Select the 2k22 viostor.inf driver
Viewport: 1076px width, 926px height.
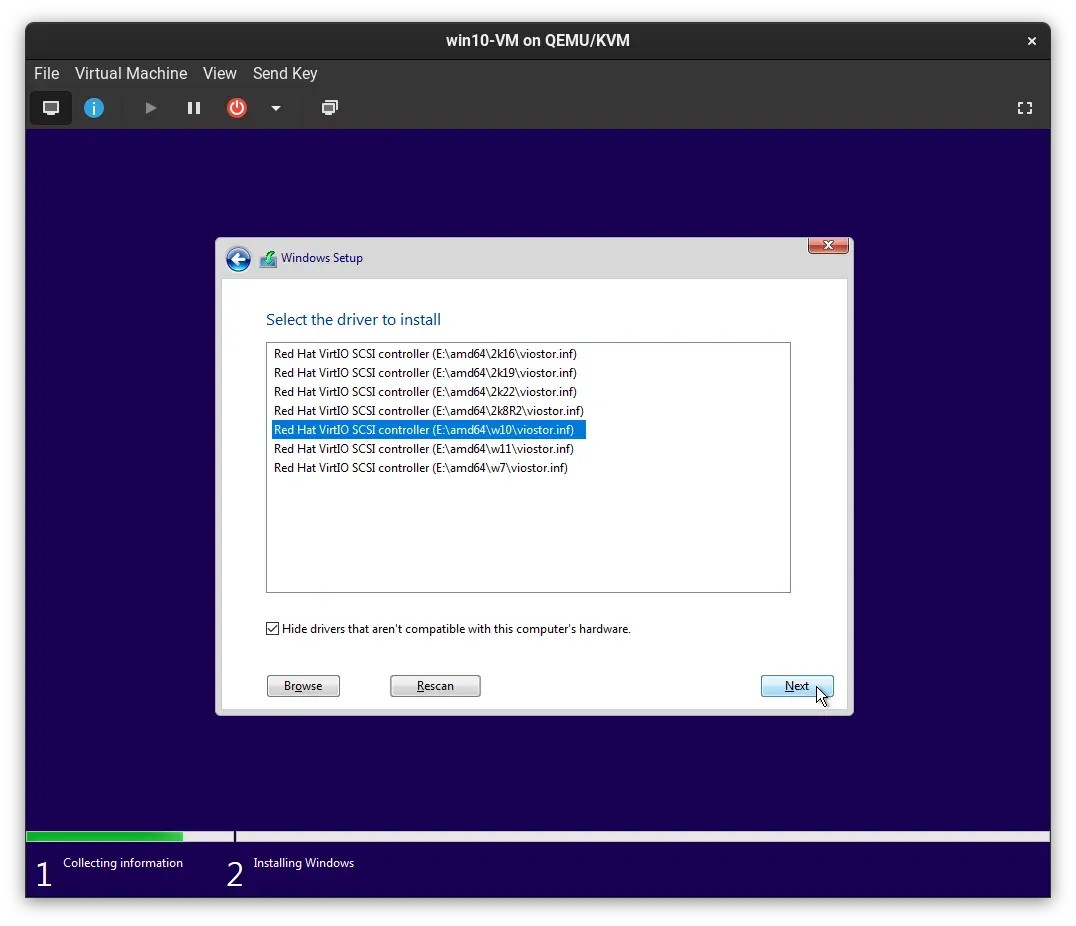click(x=425, y=392)
